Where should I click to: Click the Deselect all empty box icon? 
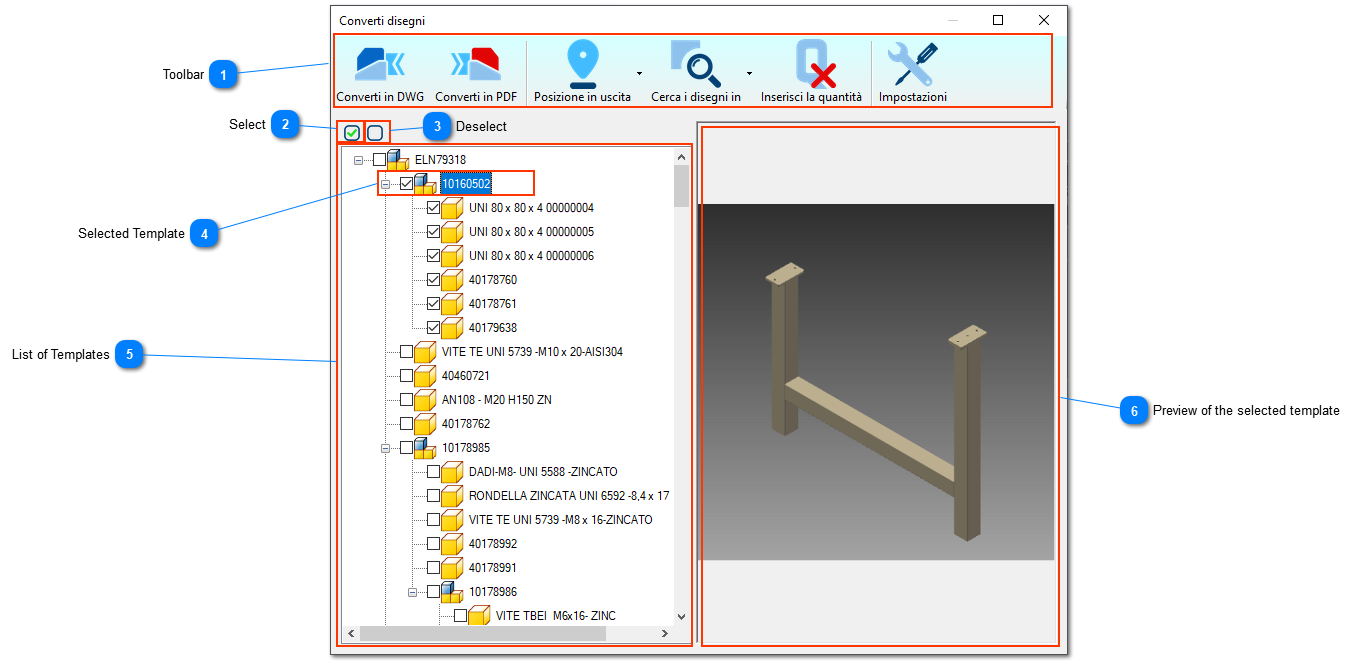point(375,132)
